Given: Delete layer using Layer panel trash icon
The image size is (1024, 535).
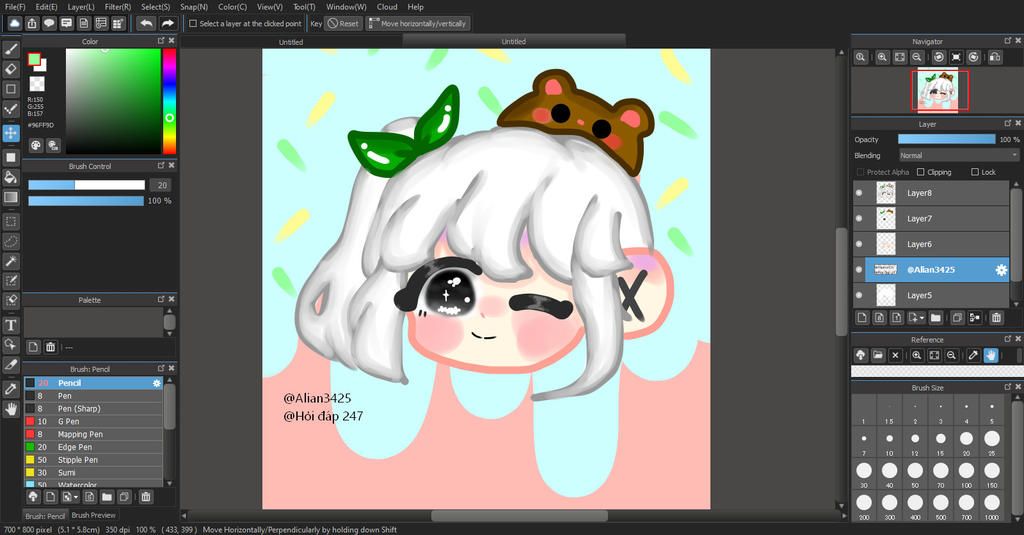Looking at the screenshot, I should pyautogui.click(x=996, y=318).
